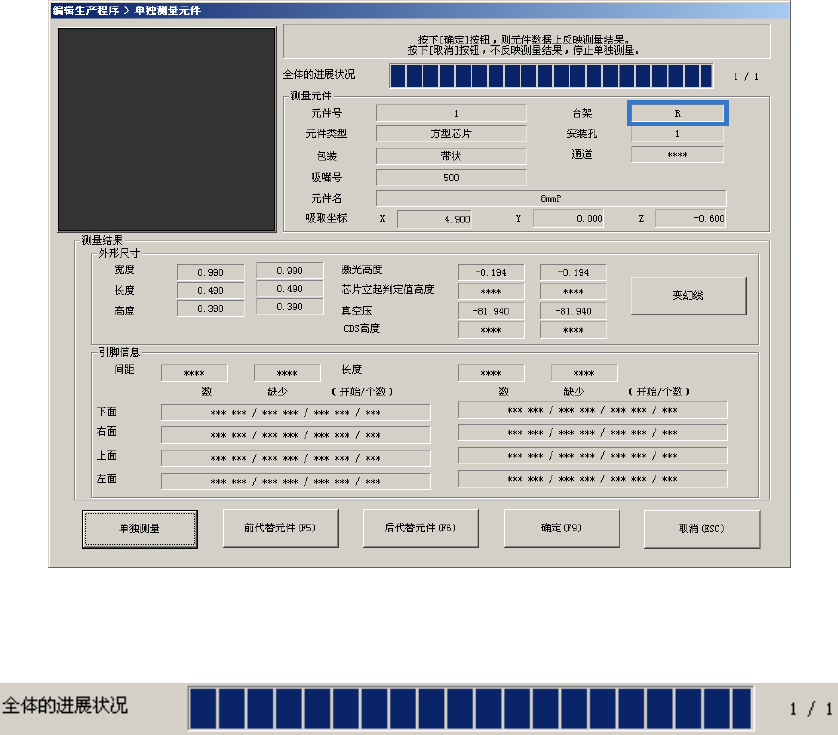Click the progress bar in the dialog's 全体的进展状况 row
The image size is (838, 735).
(x=551, y=76)
